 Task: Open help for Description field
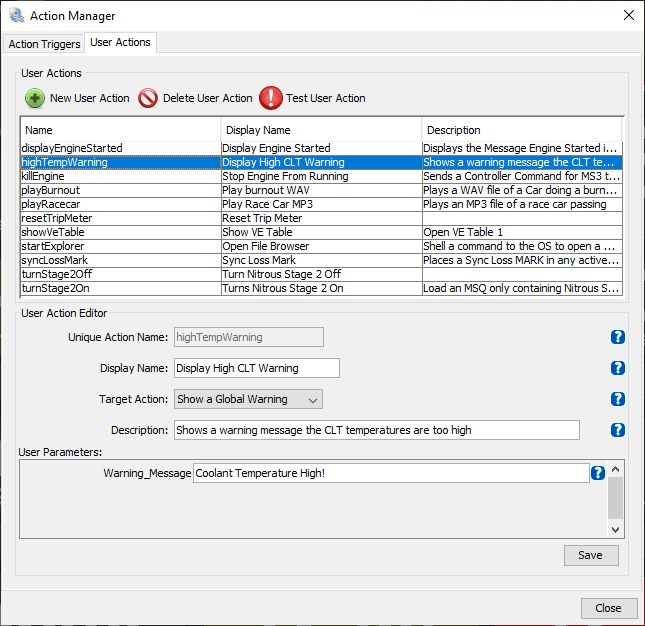617,430
